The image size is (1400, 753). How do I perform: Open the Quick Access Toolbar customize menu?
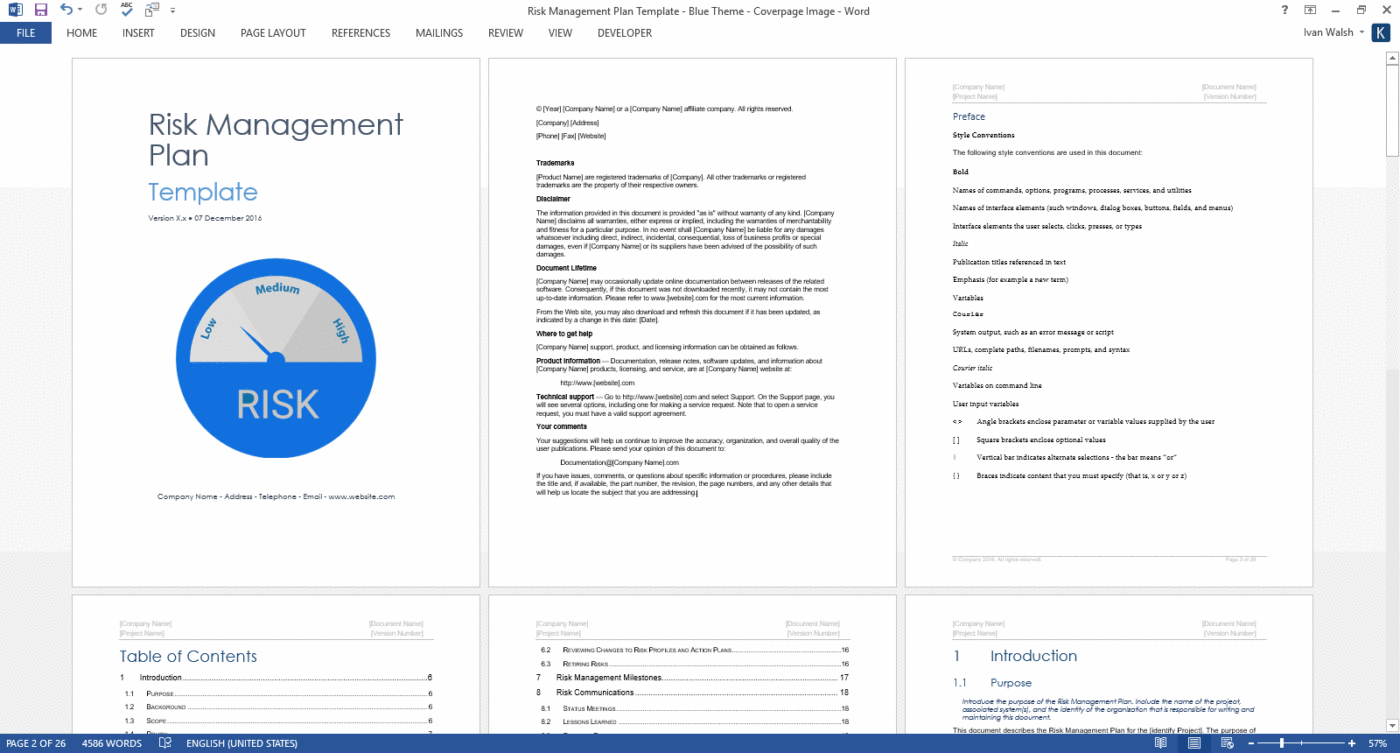[172, 9]
